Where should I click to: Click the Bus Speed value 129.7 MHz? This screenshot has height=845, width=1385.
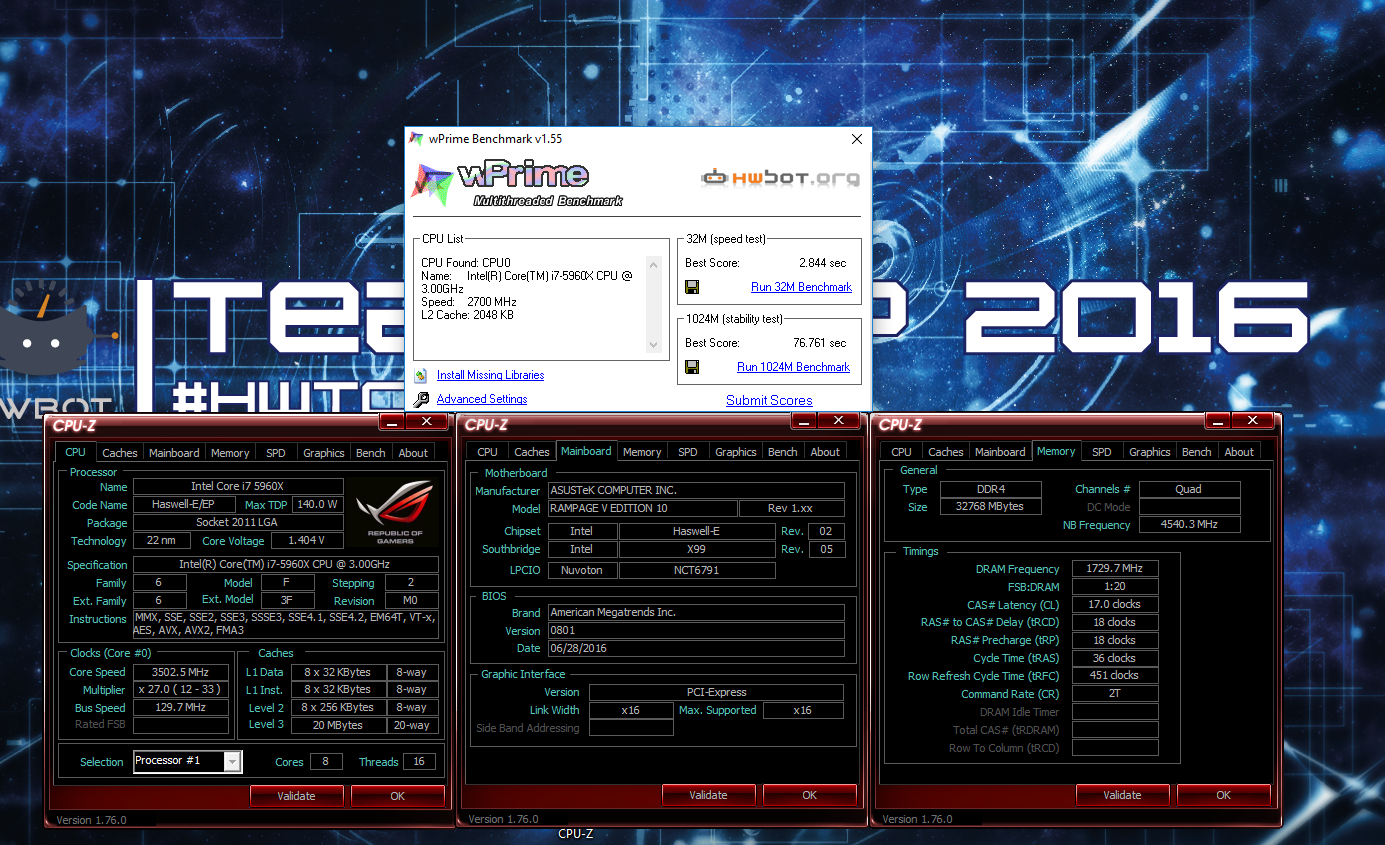click(x=181, y=707)
